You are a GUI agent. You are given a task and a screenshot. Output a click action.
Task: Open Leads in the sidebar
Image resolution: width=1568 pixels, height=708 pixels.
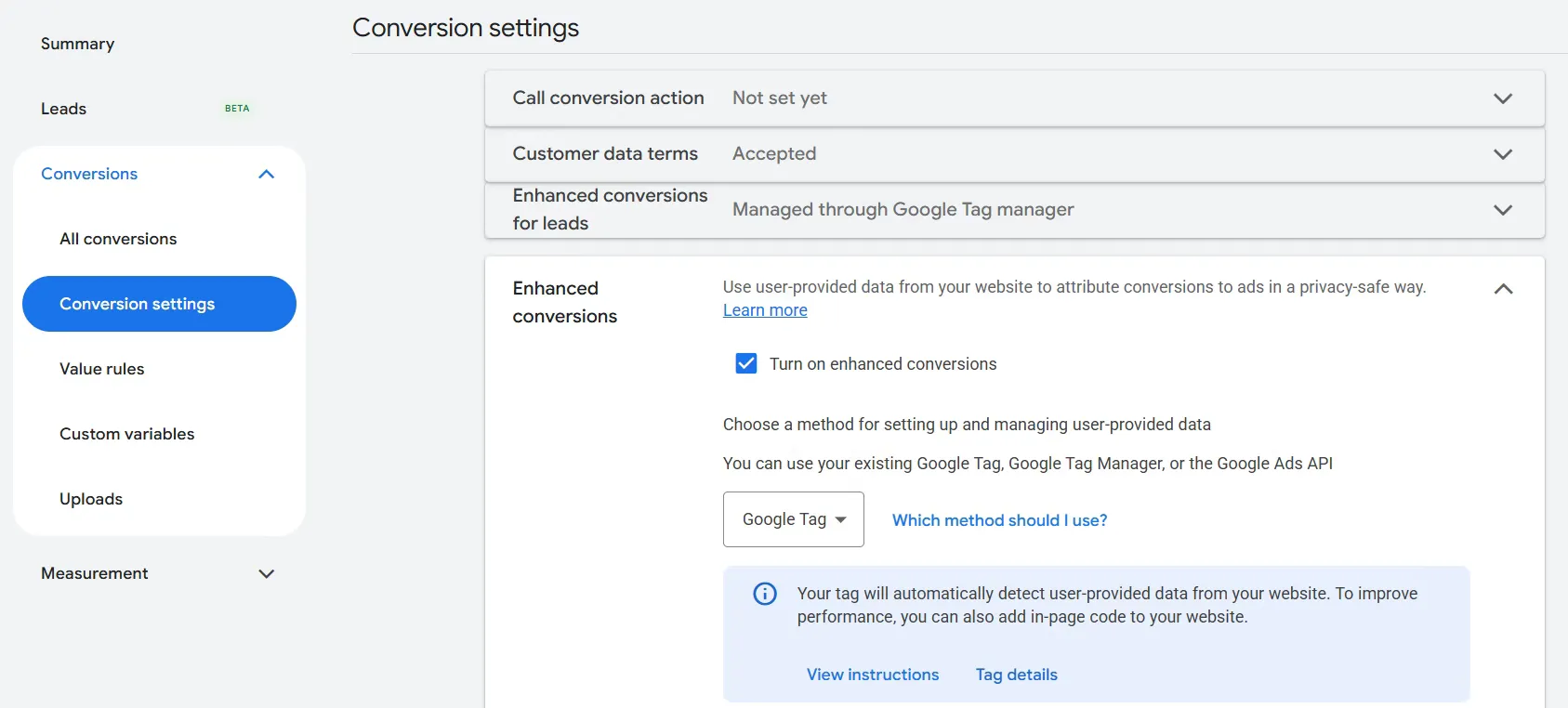[63, 109]
